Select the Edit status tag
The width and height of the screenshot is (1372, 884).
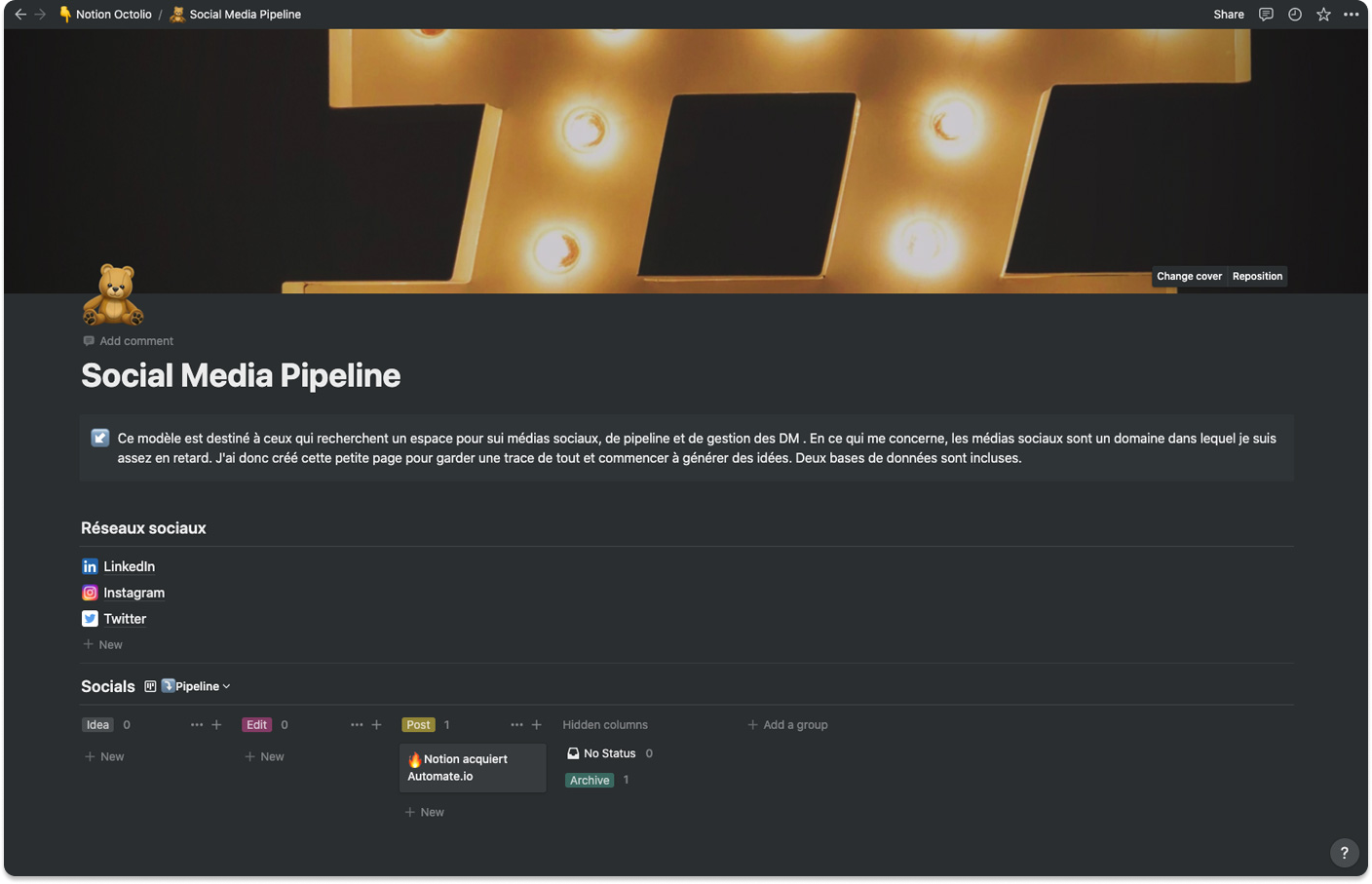[256, 725]
